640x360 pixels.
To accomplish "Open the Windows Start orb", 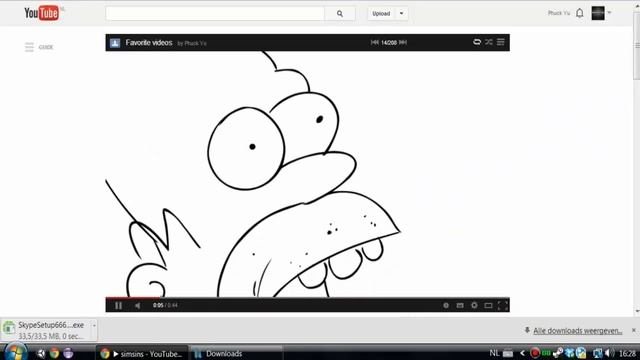I will (x=16, y=352).
